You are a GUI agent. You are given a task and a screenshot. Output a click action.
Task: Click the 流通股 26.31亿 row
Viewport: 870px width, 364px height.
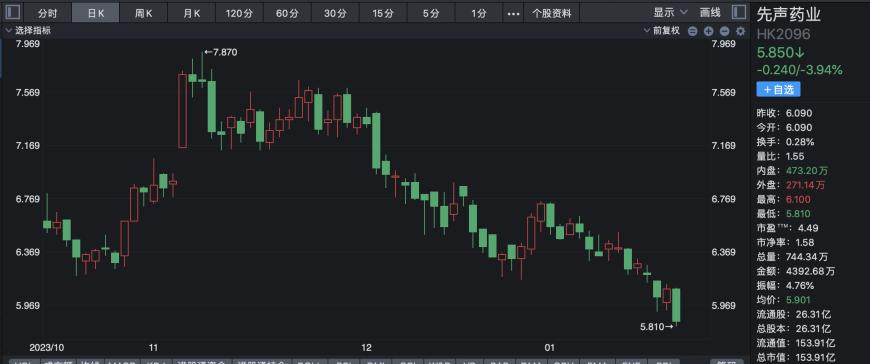pos(794,315)
